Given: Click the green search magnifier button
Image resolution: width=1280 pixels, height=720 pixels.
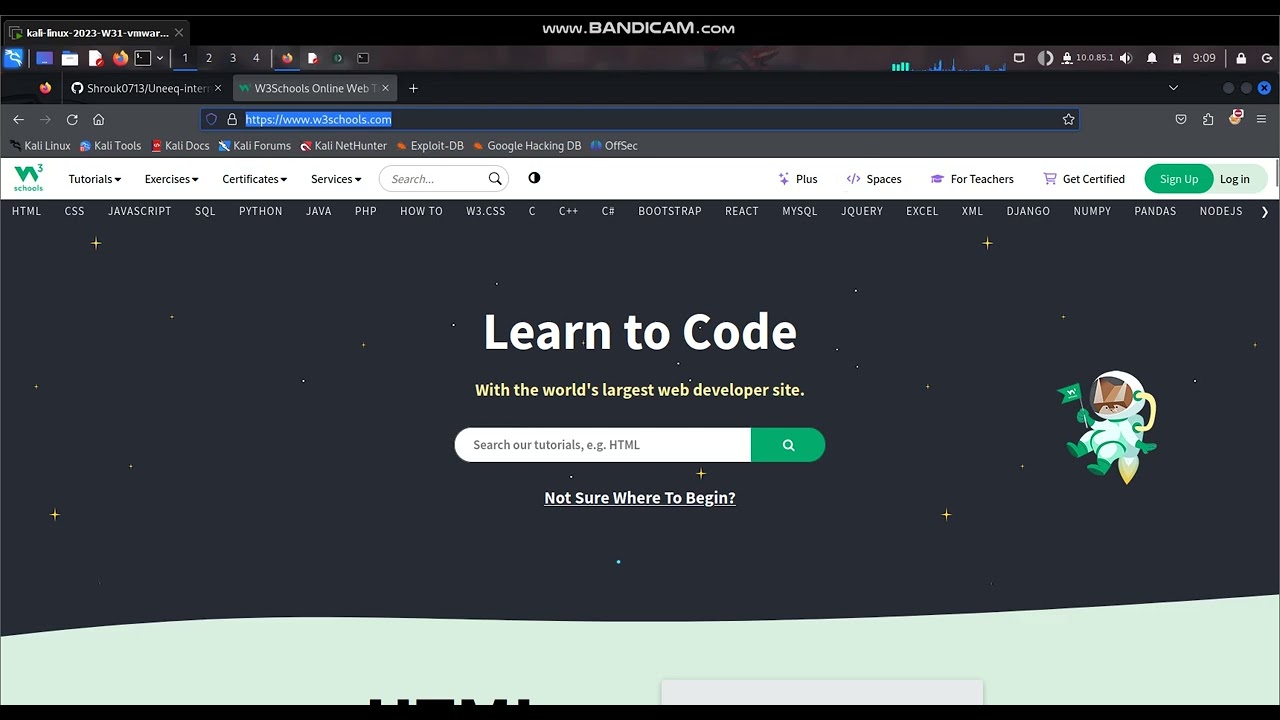Looking at the screenshot, I should (x=788, y=445).
